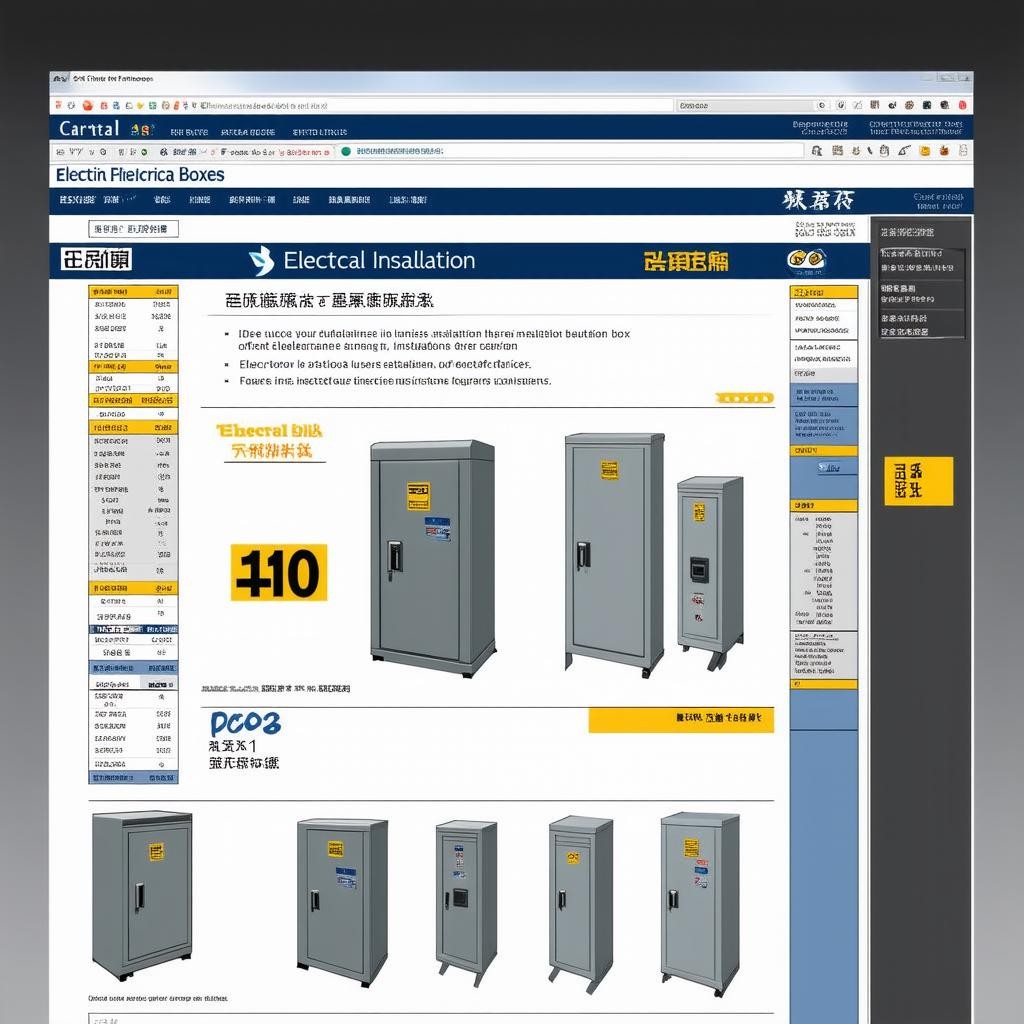The image size is (1024, 1024).
Task: Click the green circle icon in the second address bar
Action: tap(346, 152)
